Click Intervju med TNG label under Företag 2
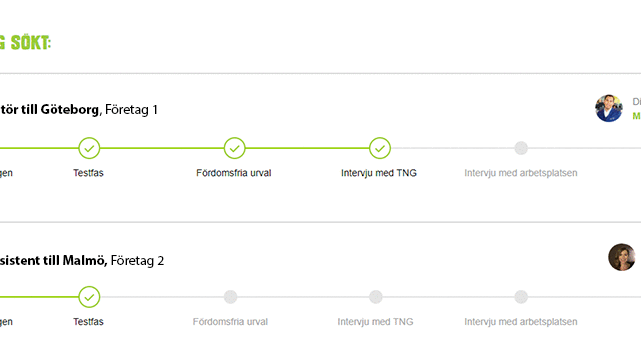This screenshot has height=360, width=641. [x=375, y=322]
